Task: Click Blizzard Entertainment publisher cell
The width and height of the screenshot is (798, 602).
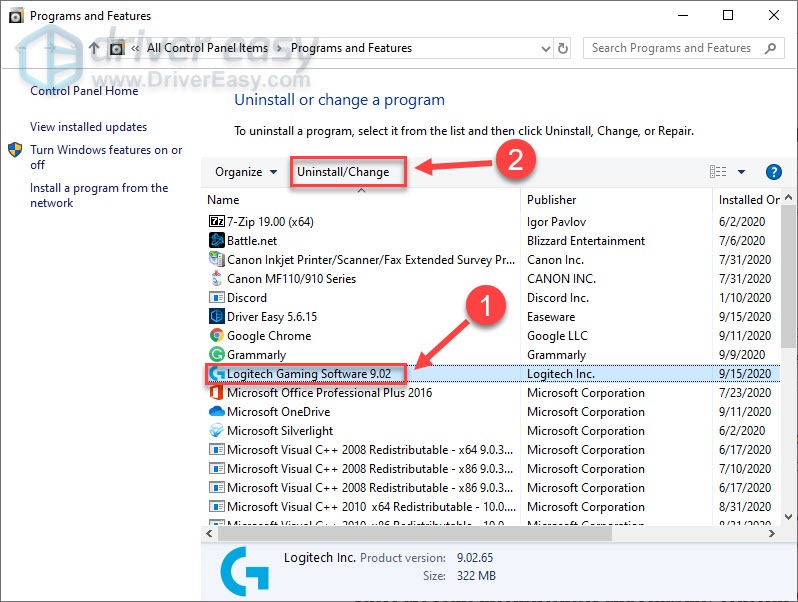Action: 586,240
